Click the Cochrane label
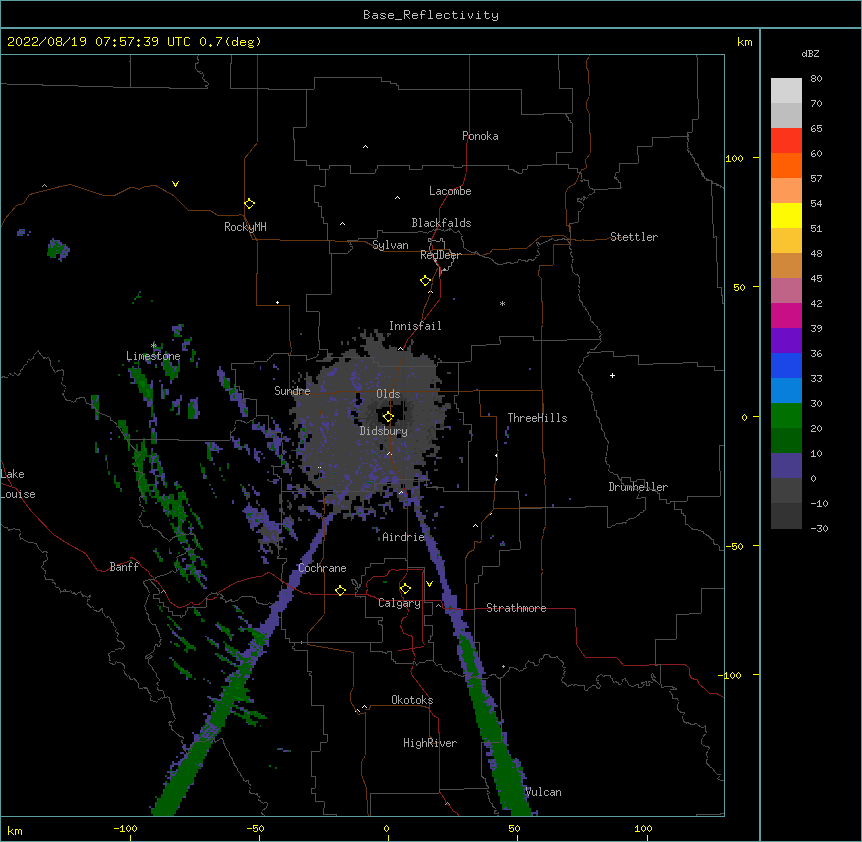 pyautogui.click(x=322, y=568)
